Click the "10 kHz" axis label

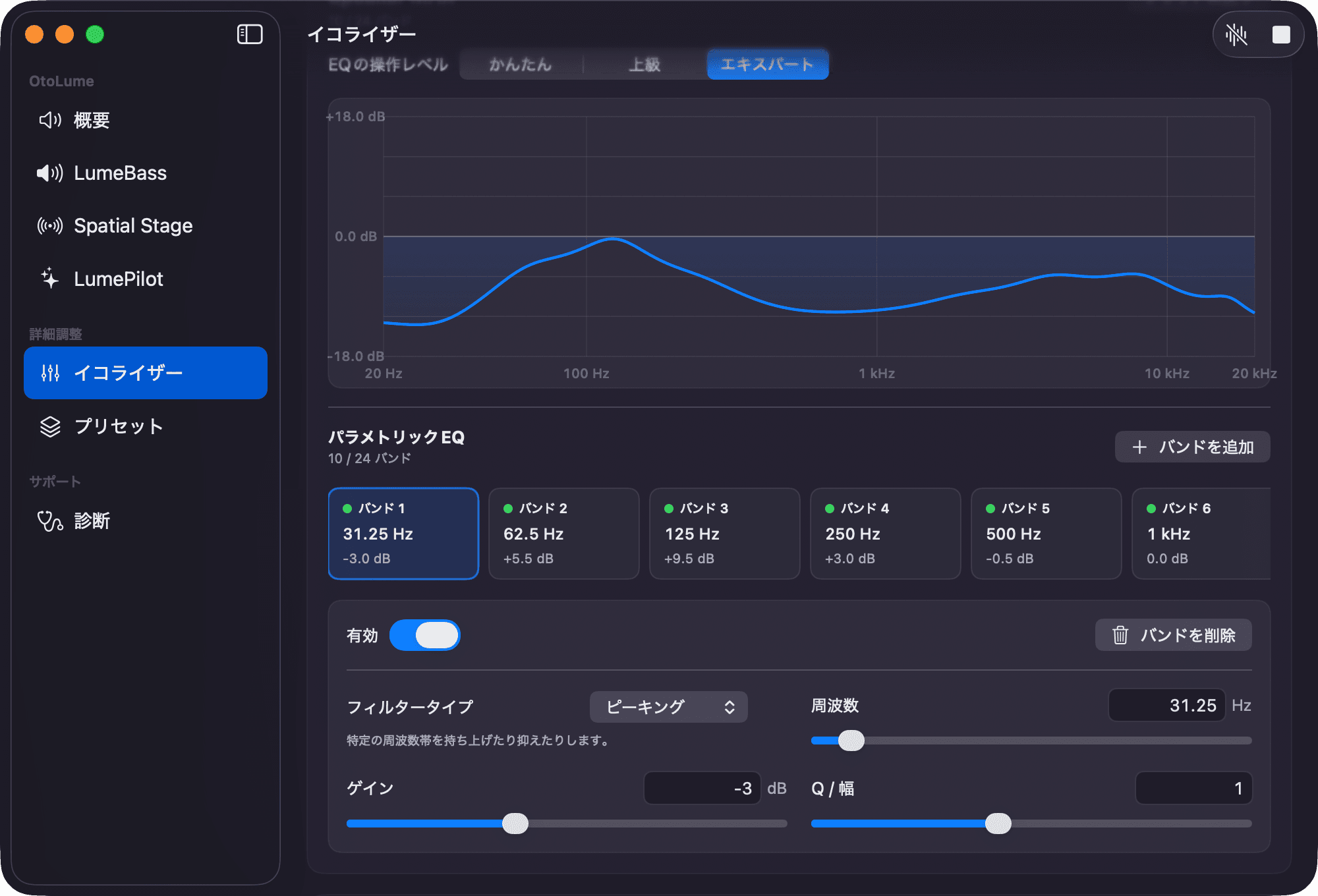(x=1167, y=374)
